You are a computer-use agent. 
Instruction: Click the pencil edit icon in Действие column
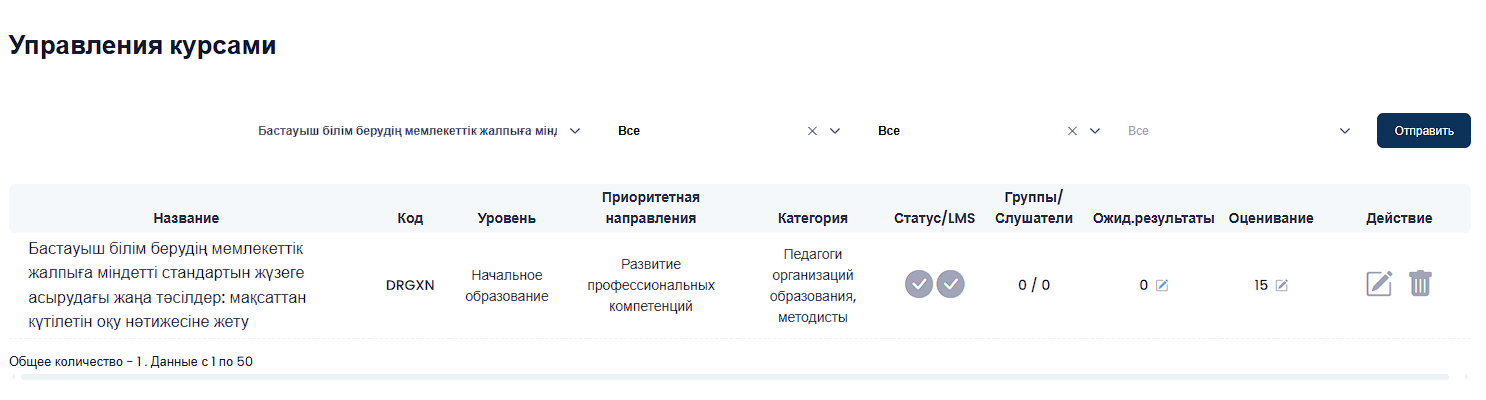1379,284
